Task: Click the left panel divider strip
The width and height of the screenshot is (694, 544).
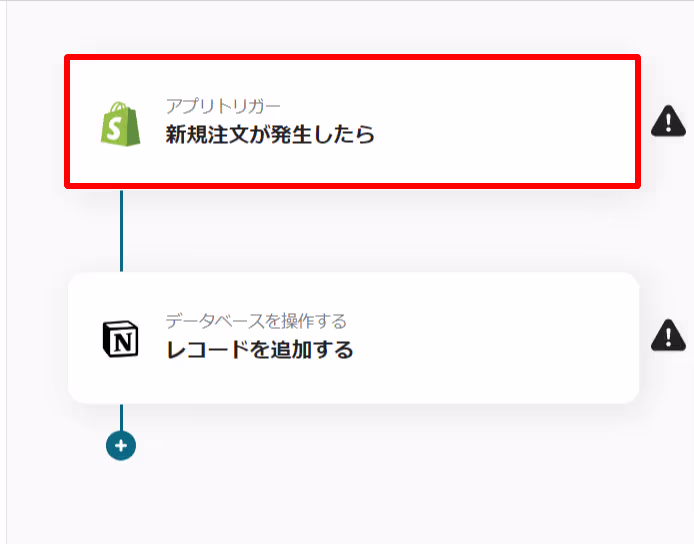Action: 4,272
